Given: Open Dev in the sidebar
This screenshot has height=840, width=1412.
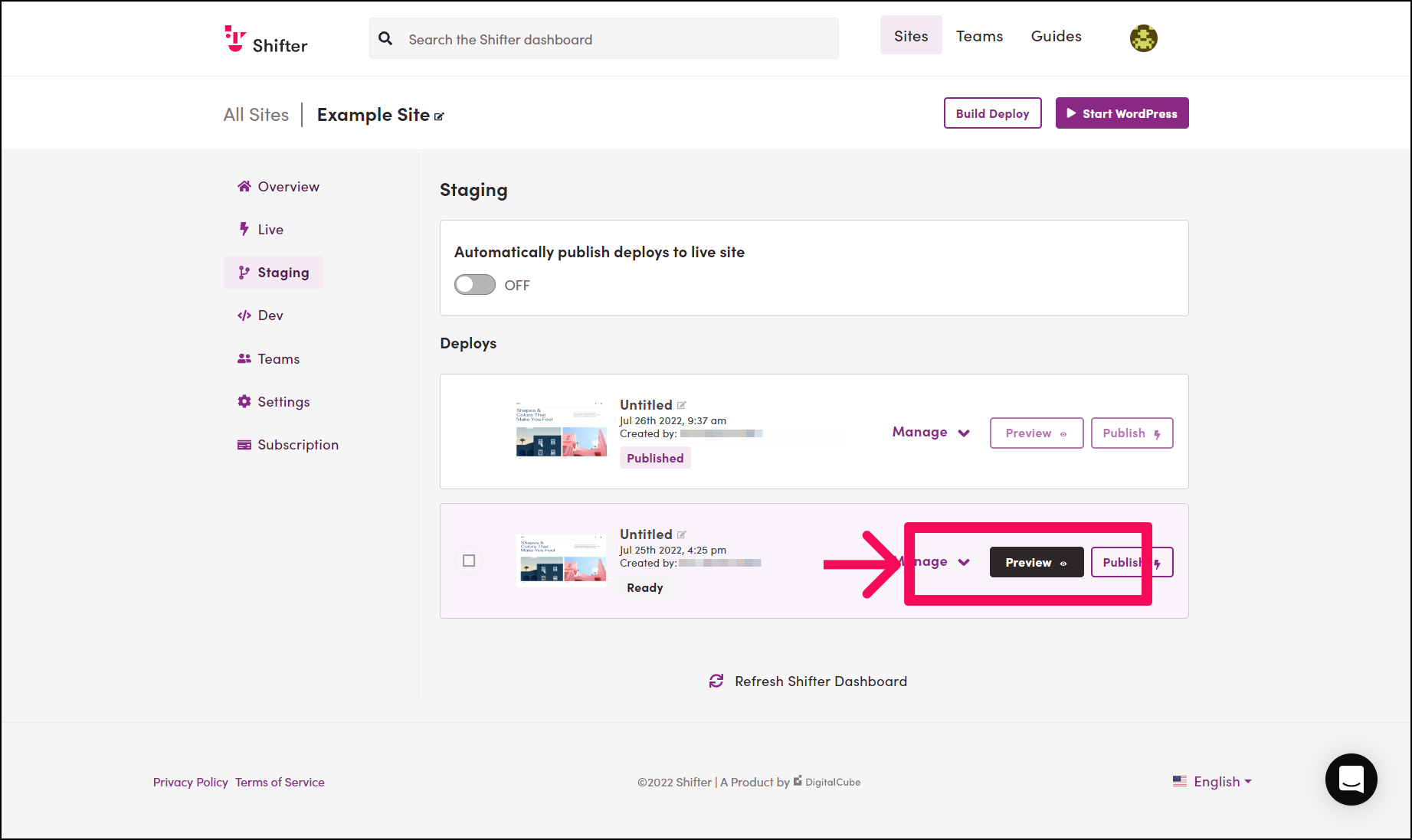Looking at the screenshot, I should click(x=260, y=315).
